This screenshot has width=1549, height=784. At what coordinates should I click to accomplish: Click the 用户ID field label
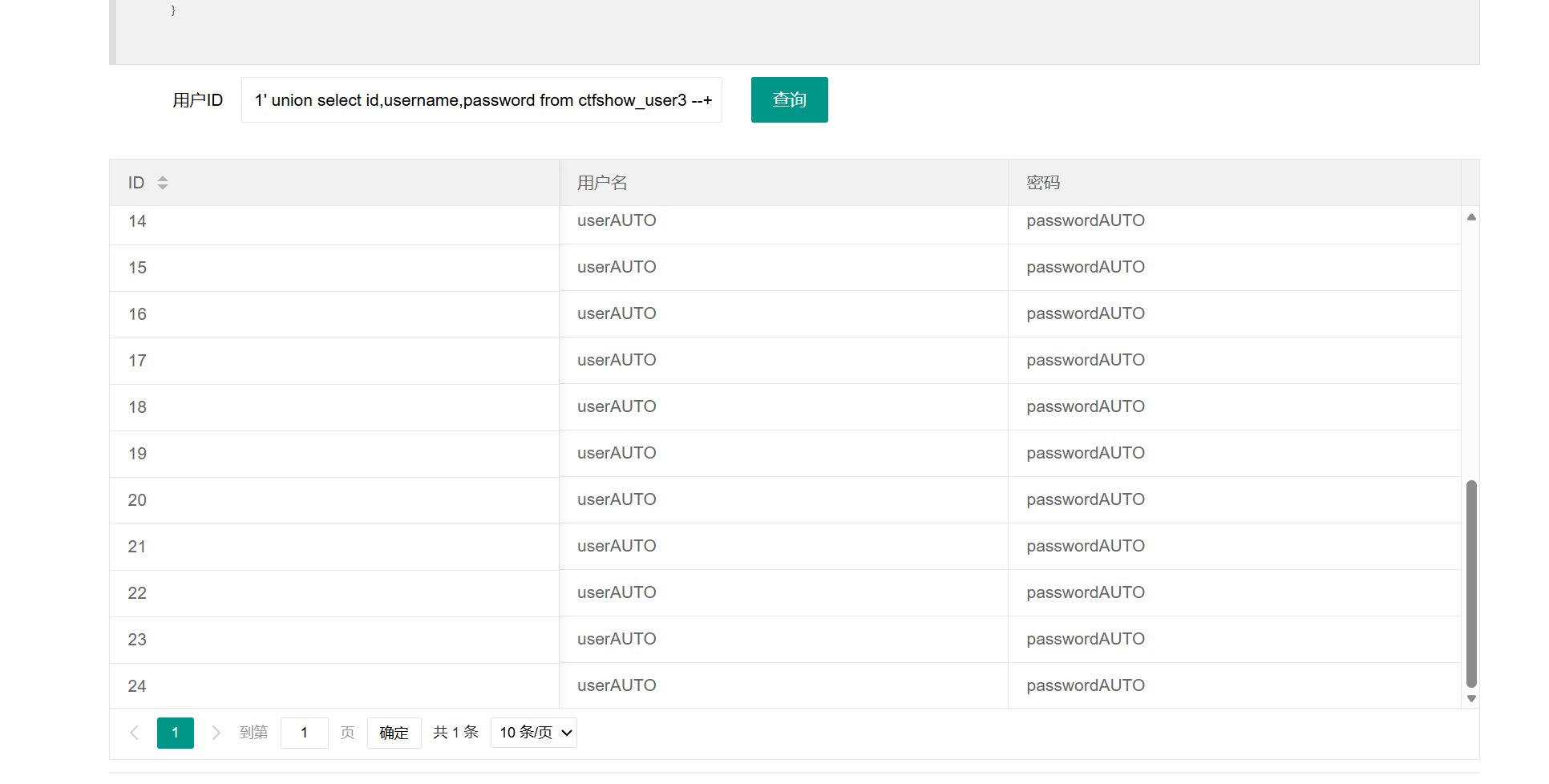click(x=197, y=100)
